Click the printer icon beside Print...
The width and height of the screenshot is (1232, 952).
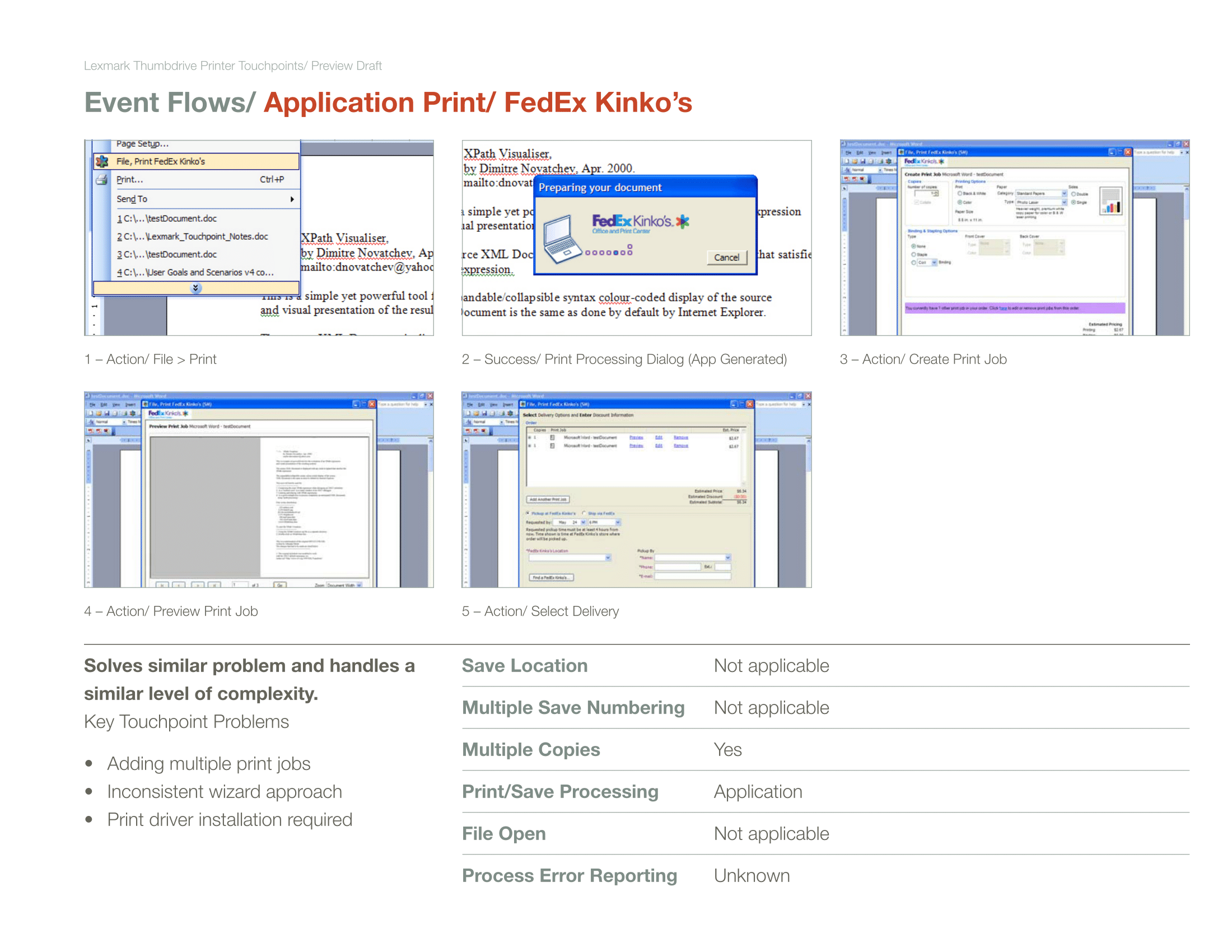102,180
